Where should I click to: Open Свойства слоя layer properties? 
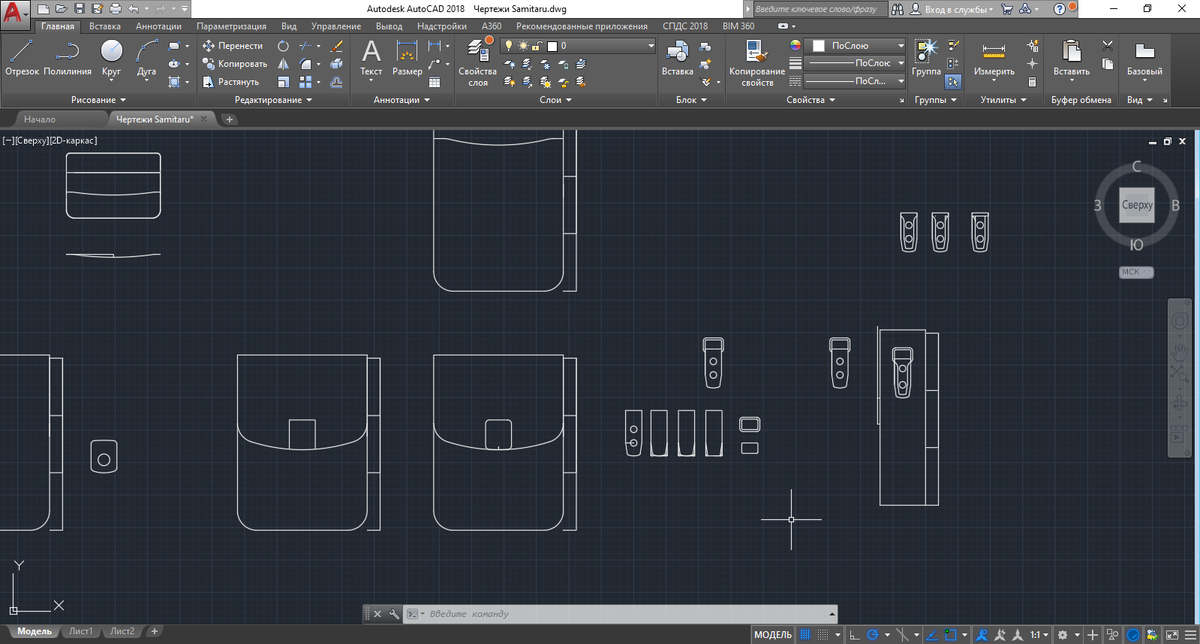click(x=478, y=62)
